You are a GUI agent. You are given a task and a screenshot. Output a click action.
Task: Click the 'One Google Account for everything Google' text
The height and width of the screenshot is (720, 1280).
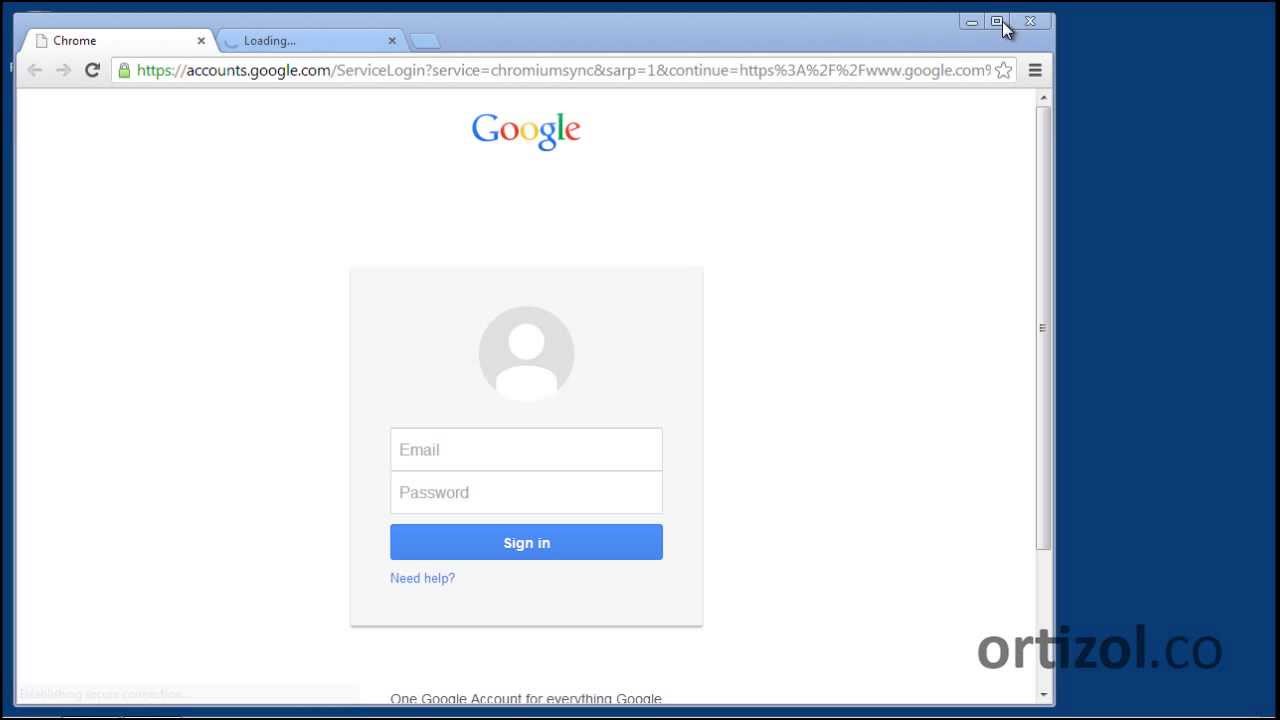coord(526,699)
